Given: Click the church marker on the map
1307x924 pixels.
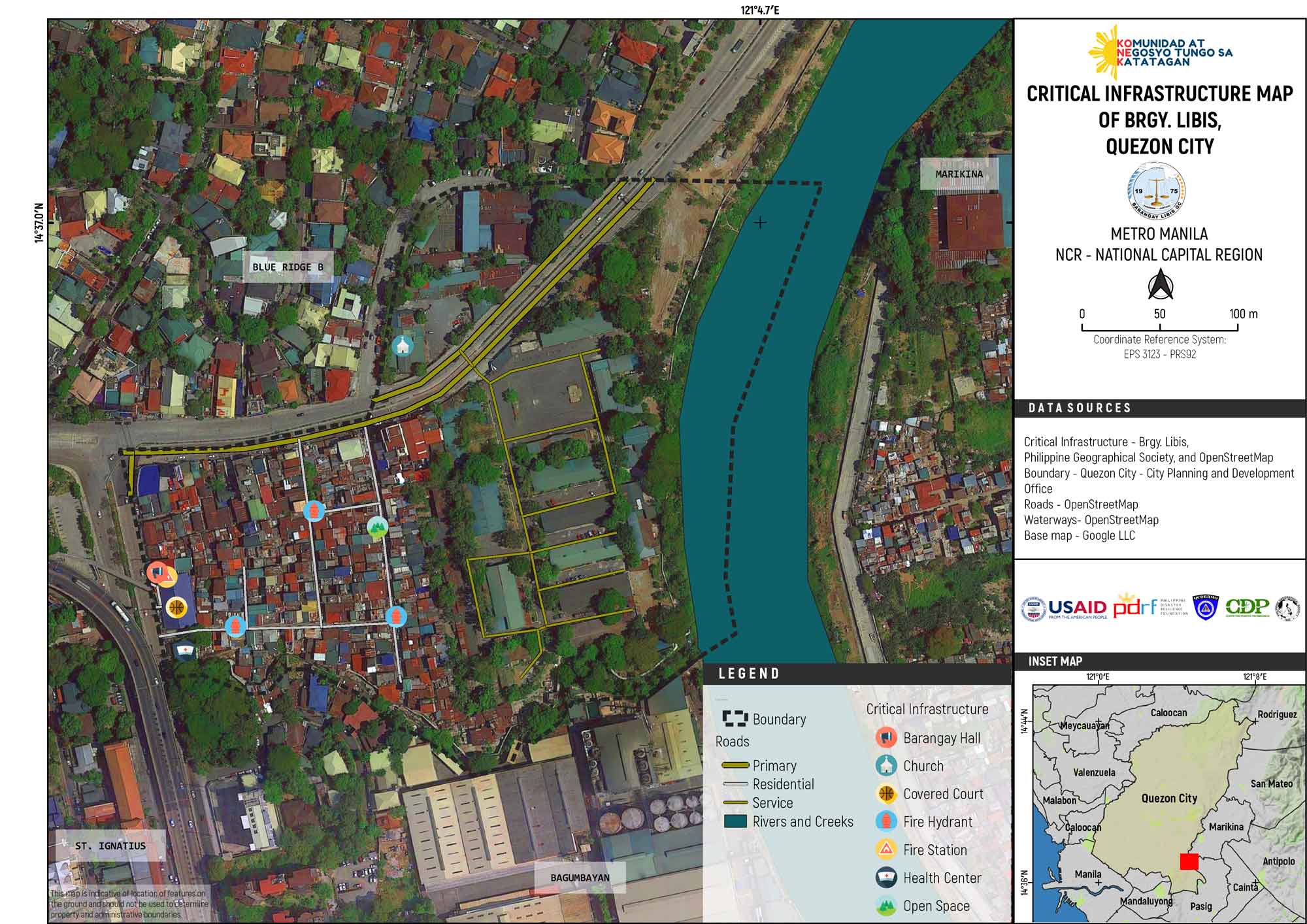Looking at the screenshot, I should pos(403,345).
